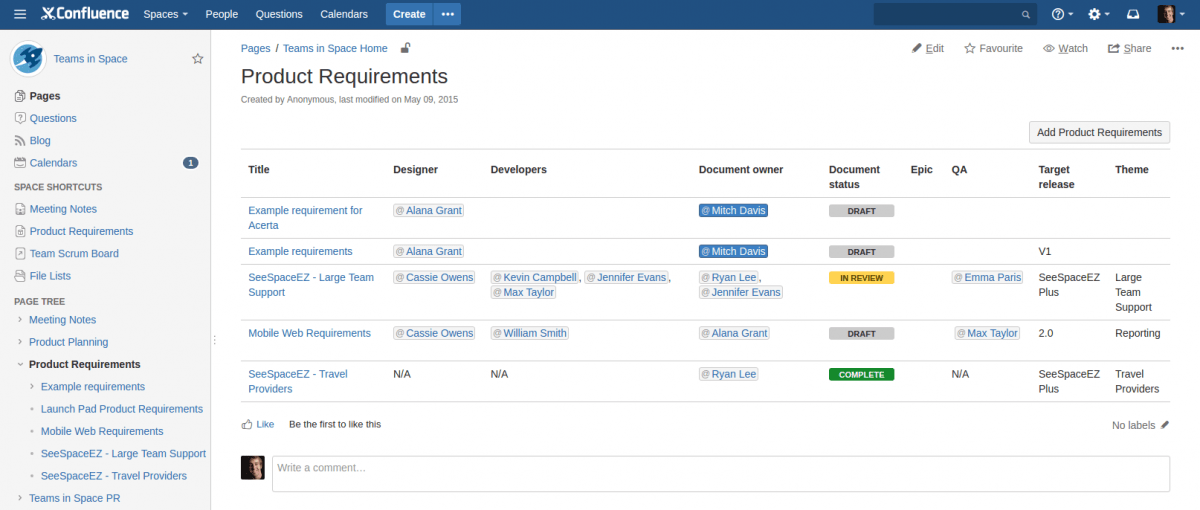Click the @Kevin Campbell mention
Image resolution: width=1200 pixels, height=510 pixels.
(535, 277)
